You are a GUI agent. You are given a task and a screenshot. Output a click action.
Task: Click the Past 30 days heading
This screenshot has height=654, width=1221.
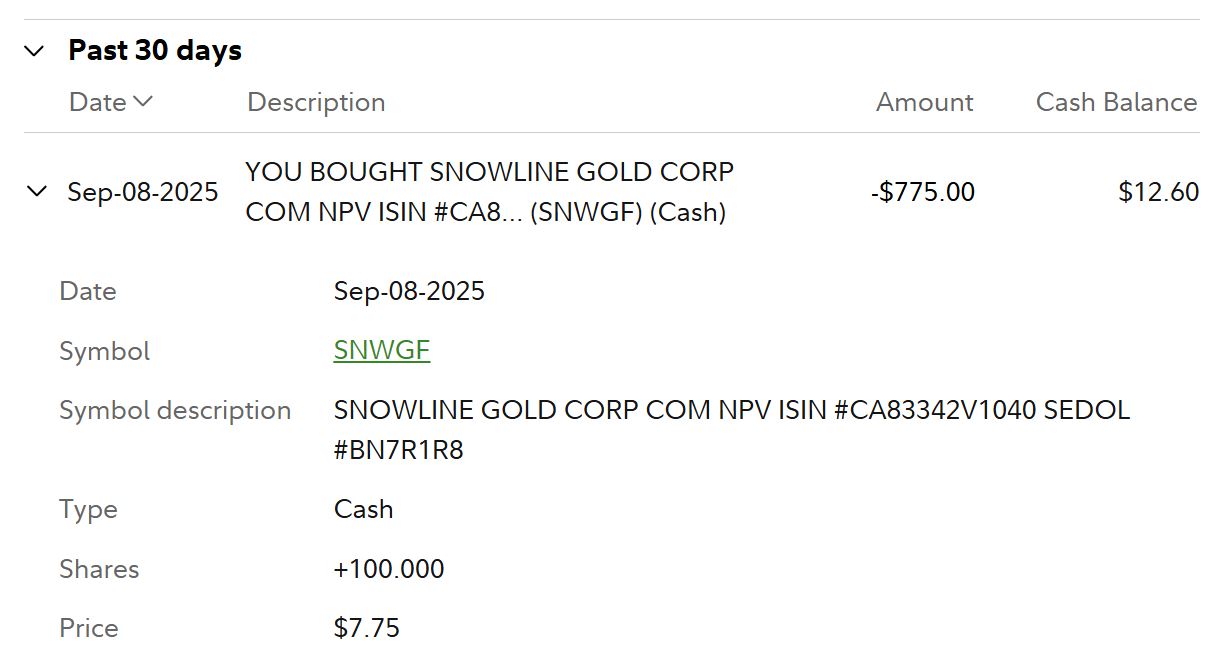coord(155,51)
